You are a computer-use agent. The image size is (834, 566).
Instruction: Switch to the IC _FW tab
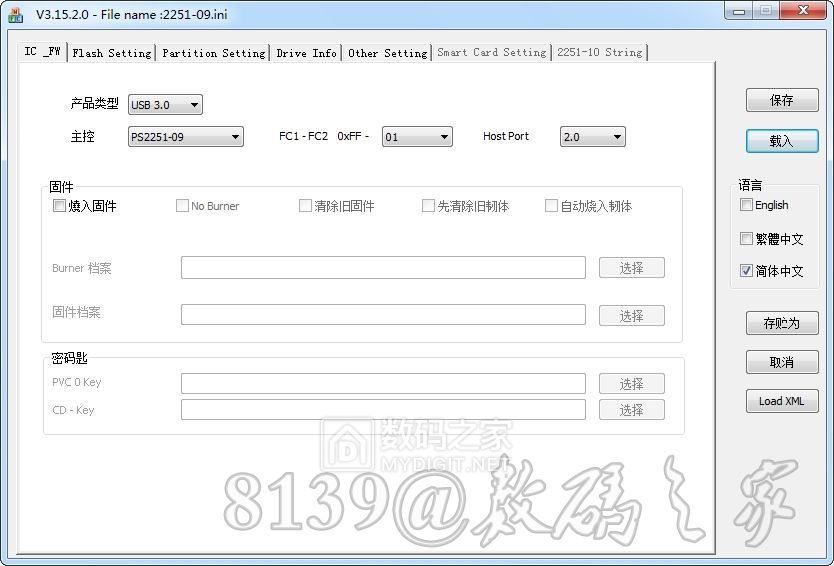pyautogui.click(x=43, y=52)
